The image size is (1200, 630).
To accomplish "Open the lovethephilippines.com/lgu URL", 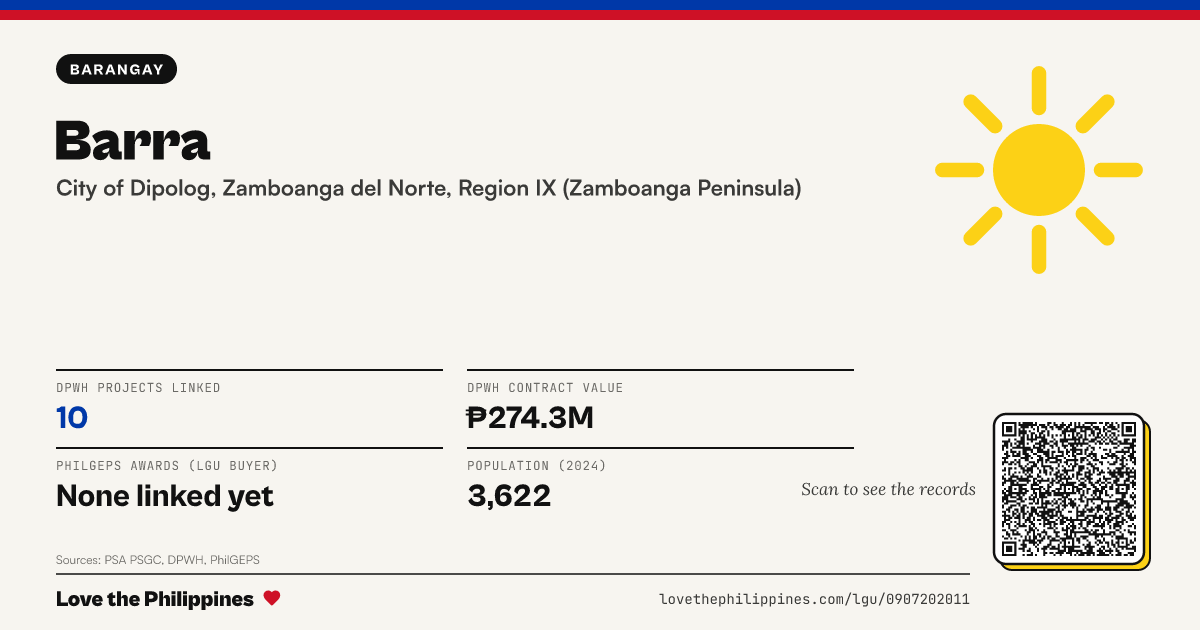I will [814, 599].
